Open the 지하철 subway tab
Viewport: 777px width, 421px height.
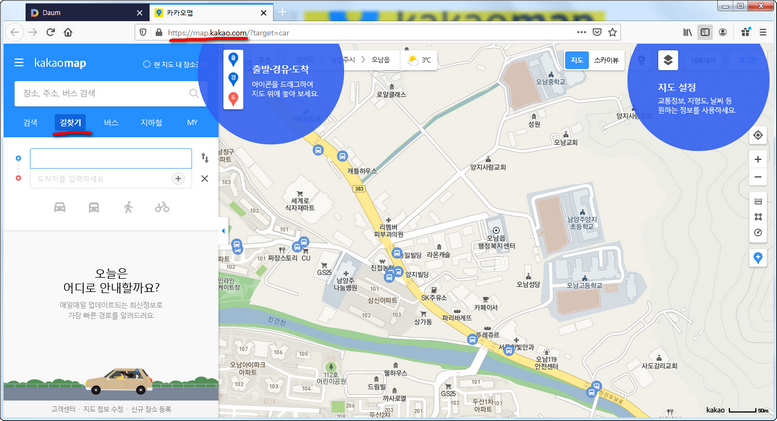151,122
